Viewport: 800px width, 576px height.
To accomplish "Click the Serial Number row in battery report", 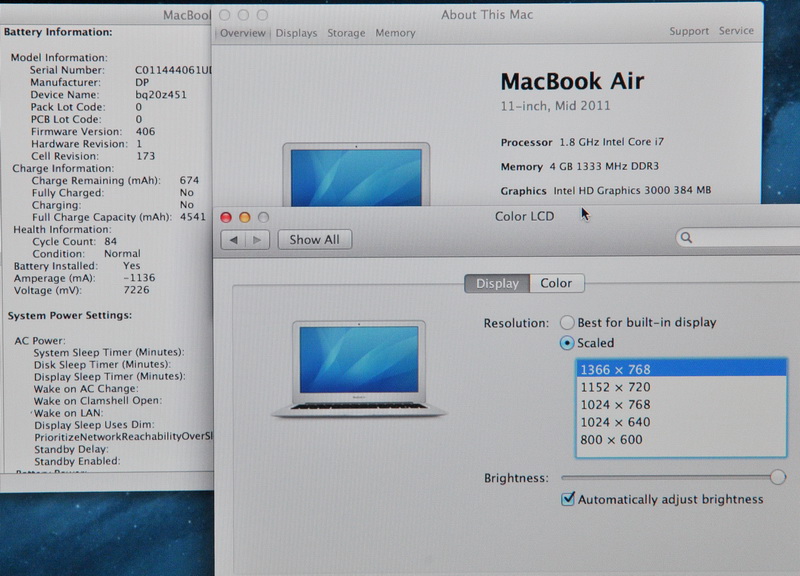I will click(x=120, y=70).
